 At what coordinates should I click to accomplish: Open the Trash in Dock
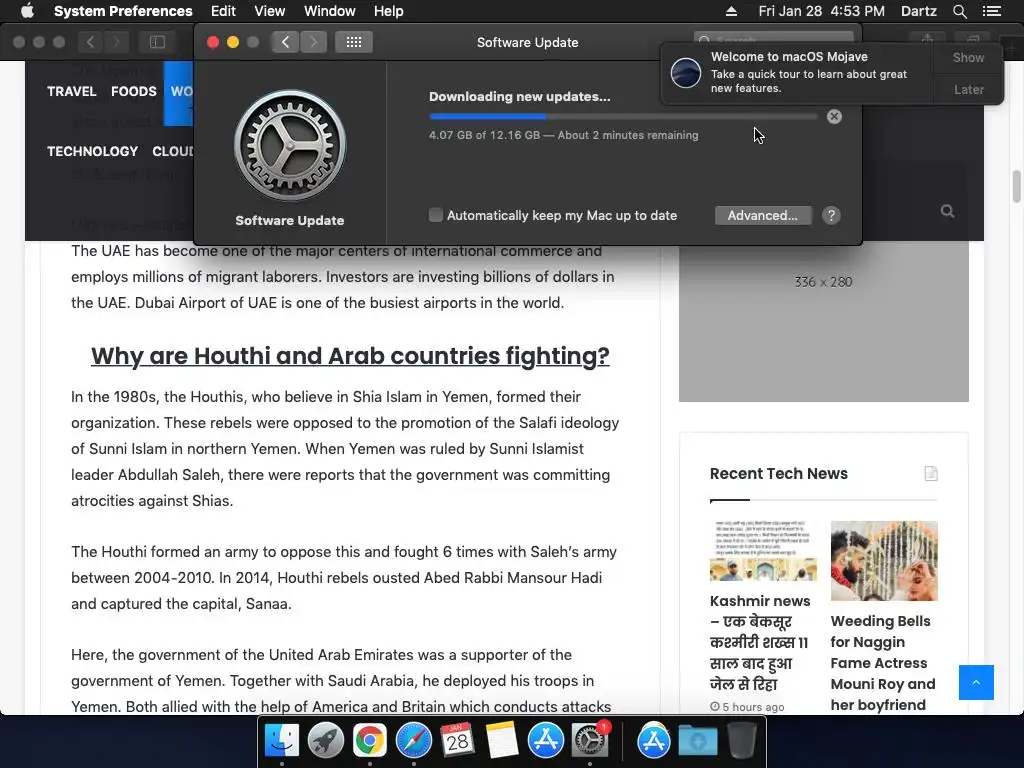pyautogui.click(x=741, y=741)
